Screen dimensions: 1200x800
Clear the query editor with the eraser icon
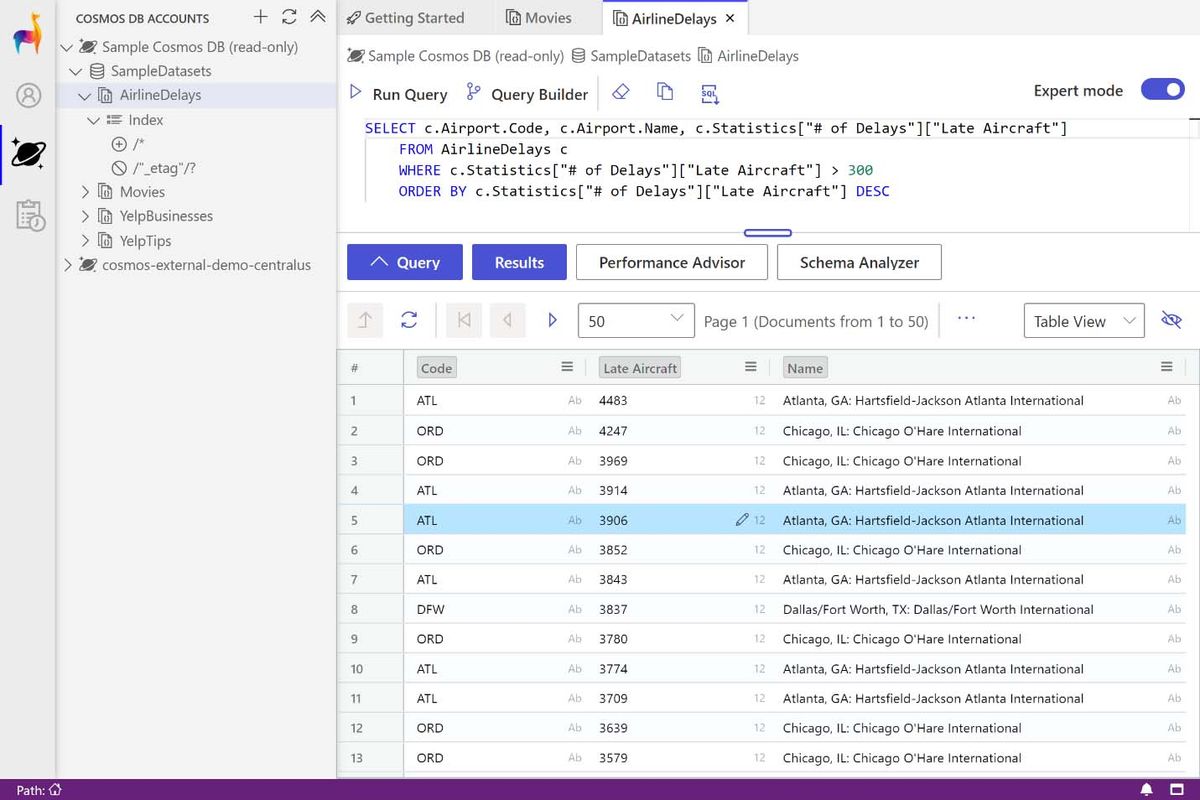pyautogui.click(x=622, y=91)
